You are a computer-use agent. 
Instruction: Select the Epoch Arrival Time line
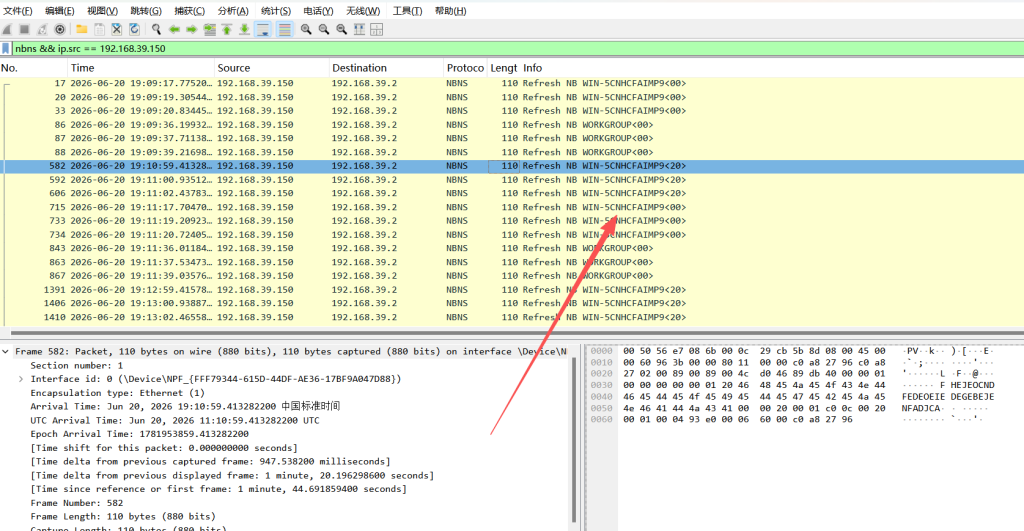tap(139, 434)
